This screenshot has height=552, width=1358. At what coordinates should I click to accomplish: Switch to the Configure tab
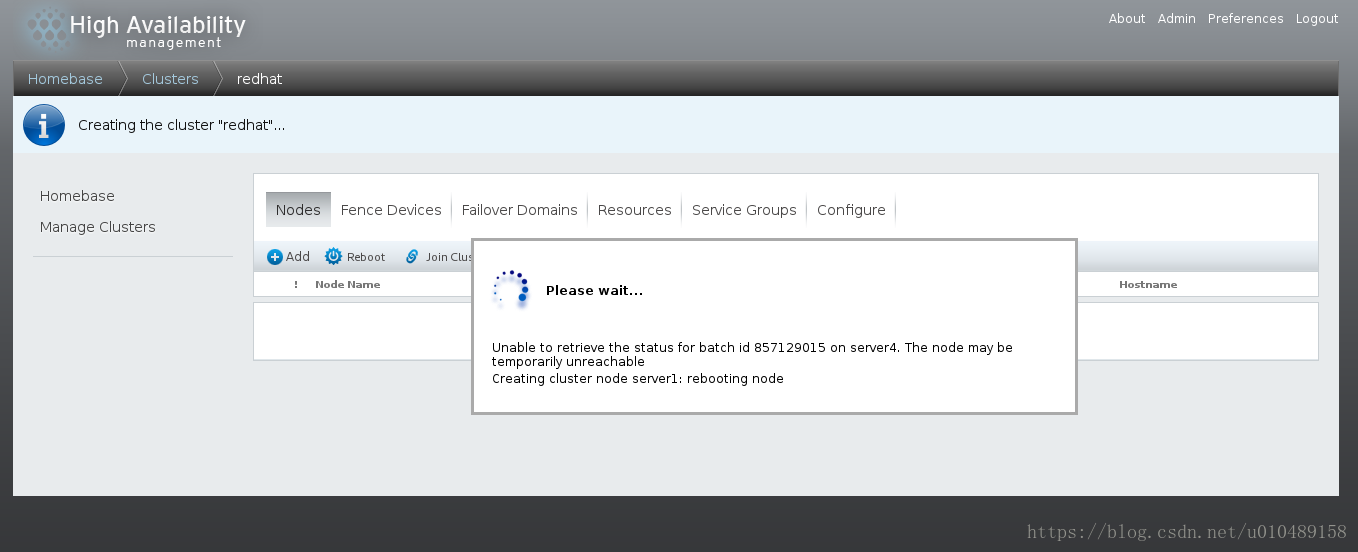851,210
